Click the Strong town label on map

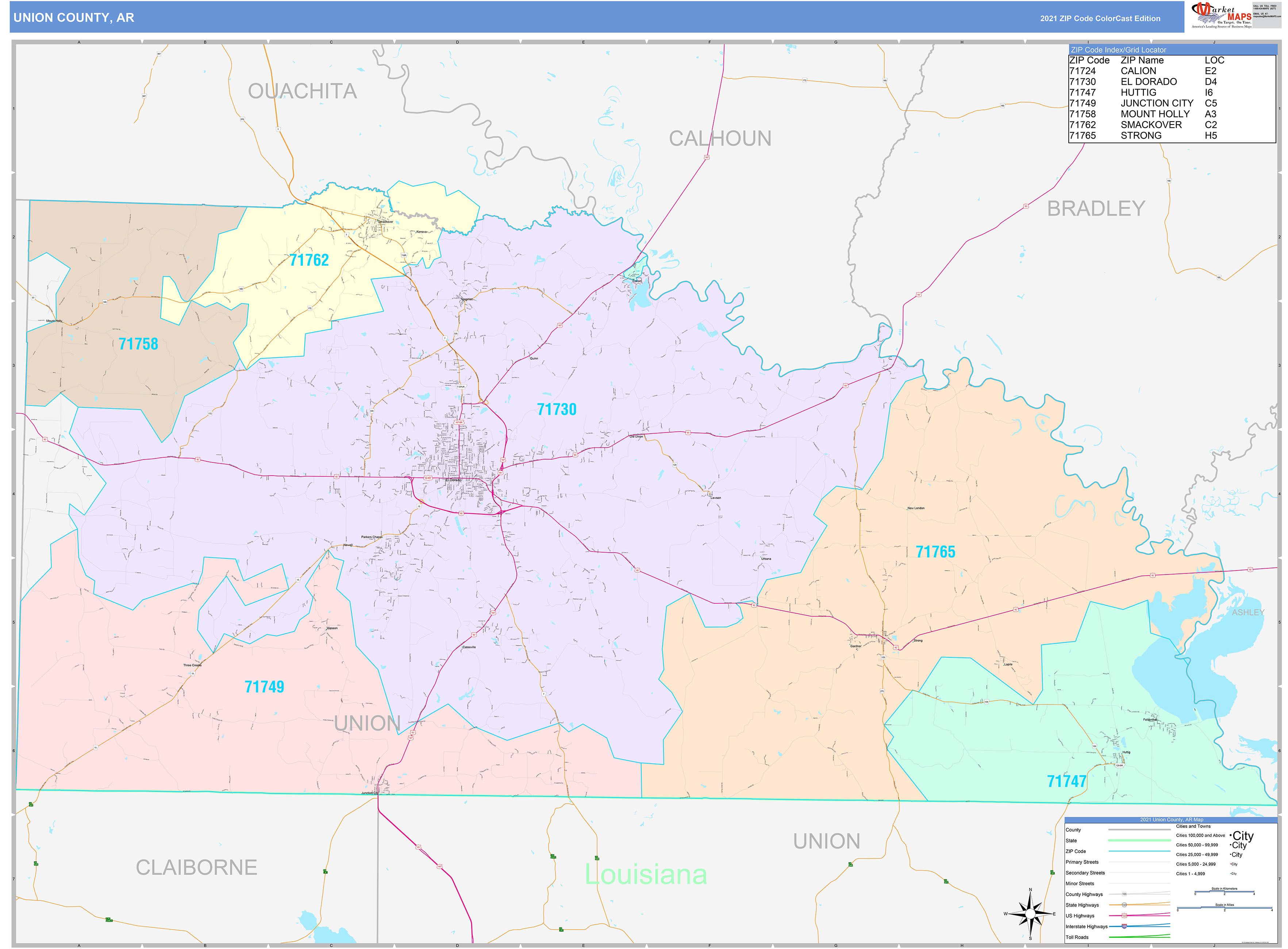[918, 641]
